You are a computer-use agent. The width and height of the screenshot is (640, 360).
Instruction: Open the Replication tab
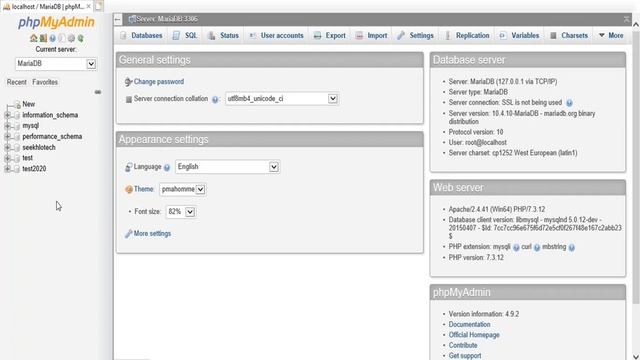(467, 36)
